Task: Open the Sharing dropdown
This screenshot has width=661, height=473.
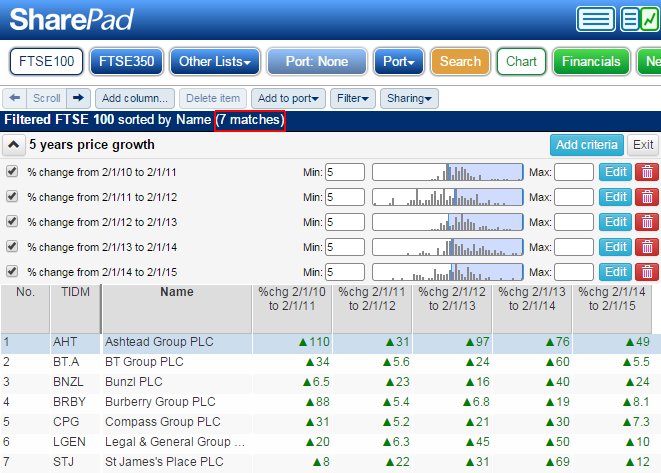Action: 409,98
